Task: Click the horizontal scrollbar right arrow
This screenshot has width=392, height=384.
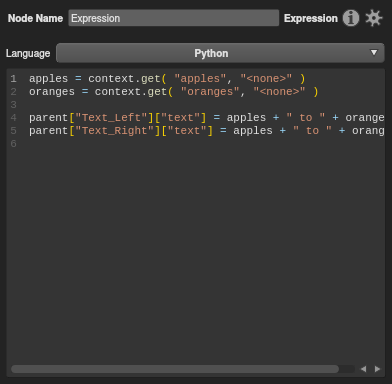Action: point(377,369)
